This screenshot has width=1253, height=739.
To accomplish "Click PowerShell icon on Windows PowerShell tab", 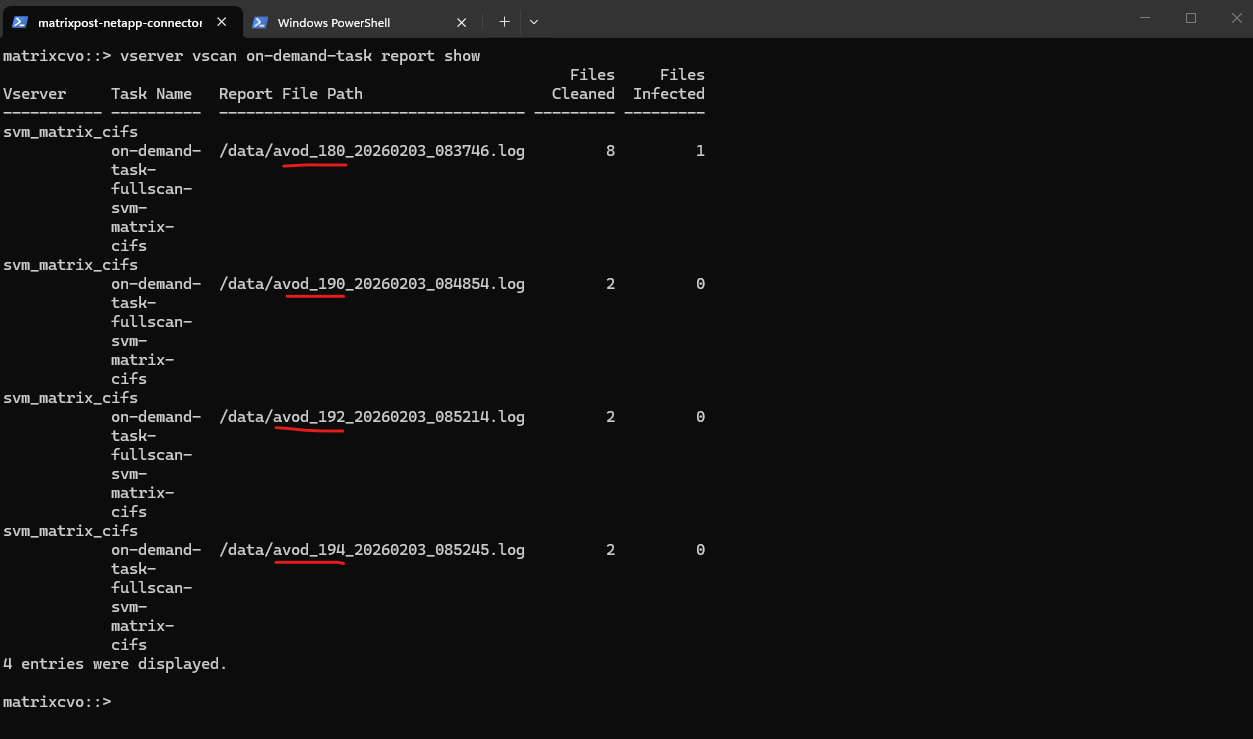I will [260, 22].
